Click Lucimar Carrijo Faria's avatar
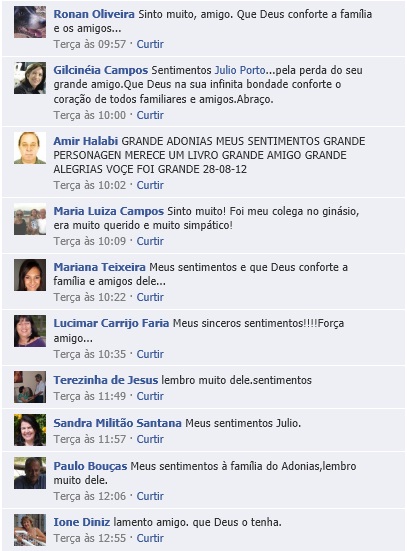 30,331
